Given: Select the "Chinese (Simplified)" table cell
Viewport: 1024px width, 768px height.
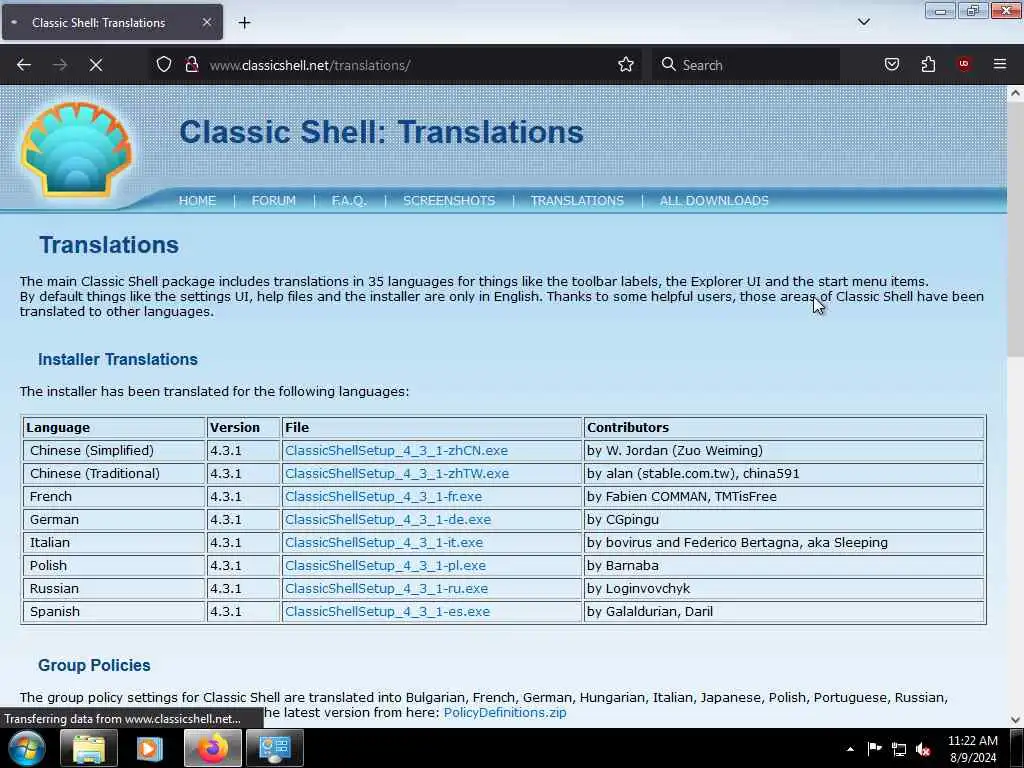Looking at the screenshot, I should pos(114,451).
